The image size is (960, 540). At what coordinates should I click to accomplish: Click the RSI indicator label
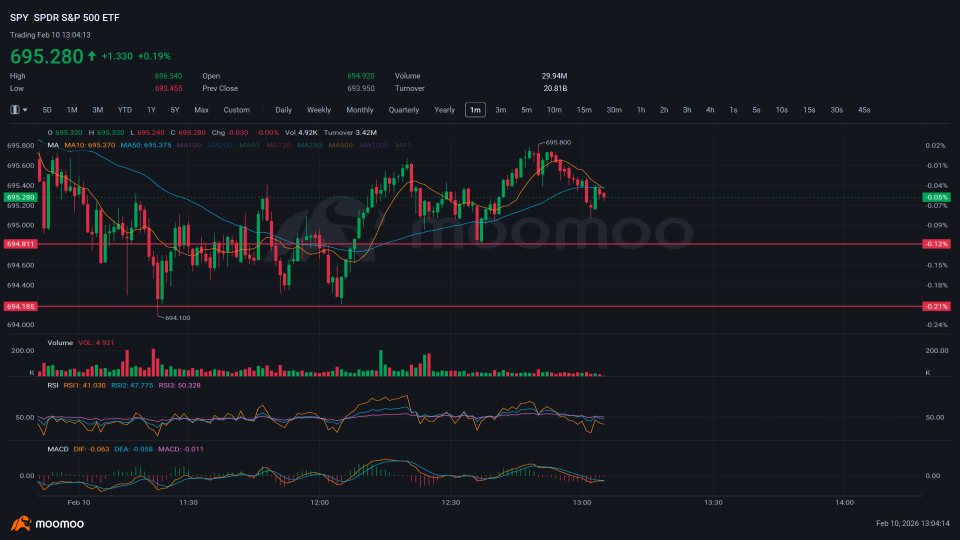pos(53,386)
